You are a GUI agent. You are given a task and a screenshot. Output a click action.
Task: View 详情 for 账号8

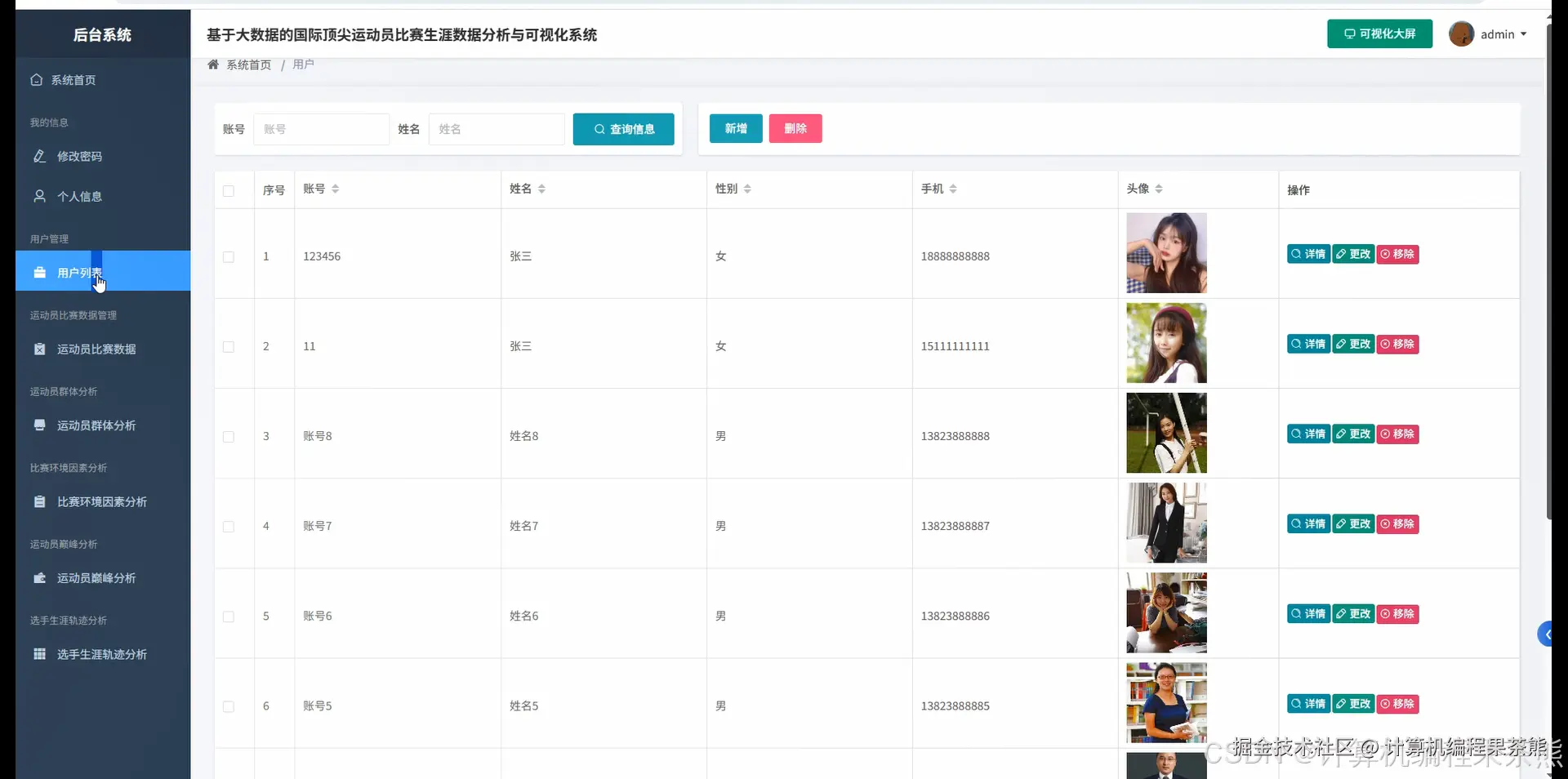coord(1308,434)
